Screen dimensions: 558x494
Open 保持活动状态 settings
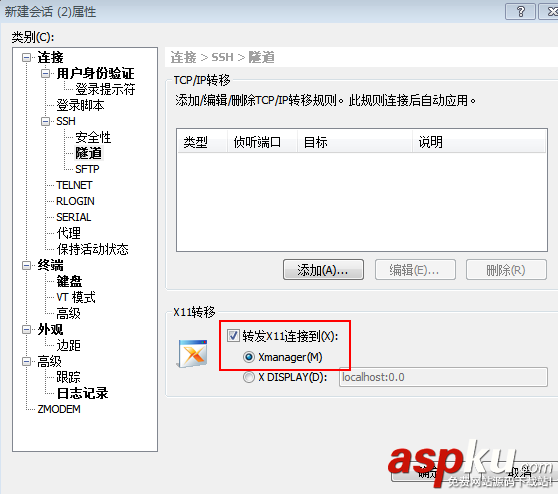point(92,249)
